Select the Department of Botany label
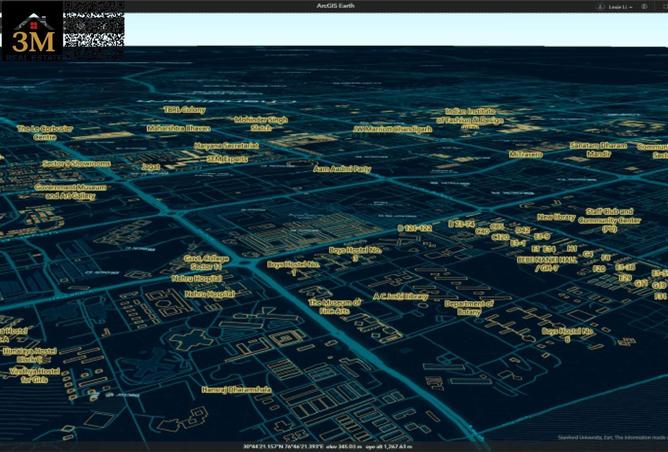668x452 pixels. (x=469, y=307)
